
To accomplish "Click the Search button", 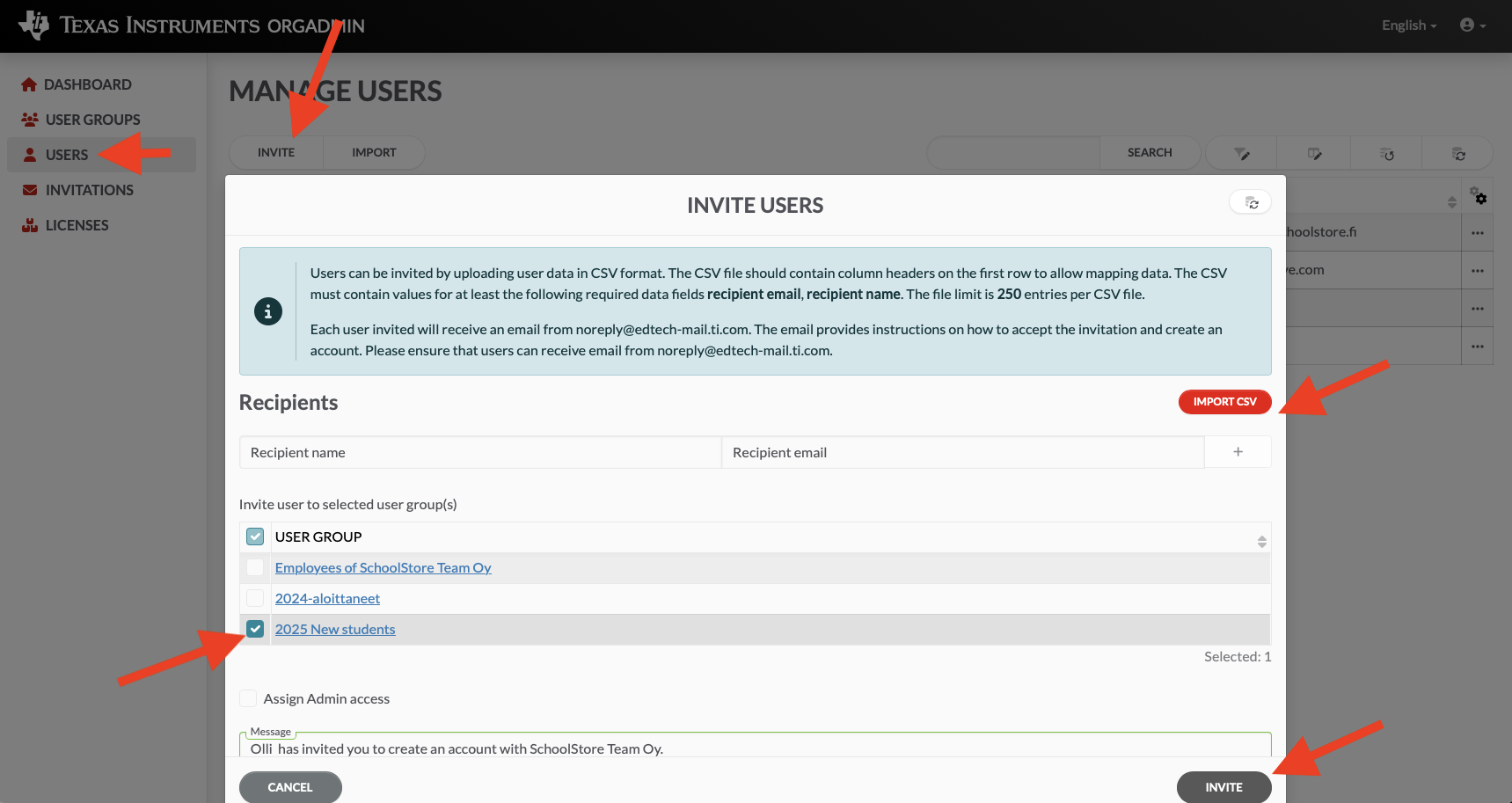I will tap(1150, 152).
